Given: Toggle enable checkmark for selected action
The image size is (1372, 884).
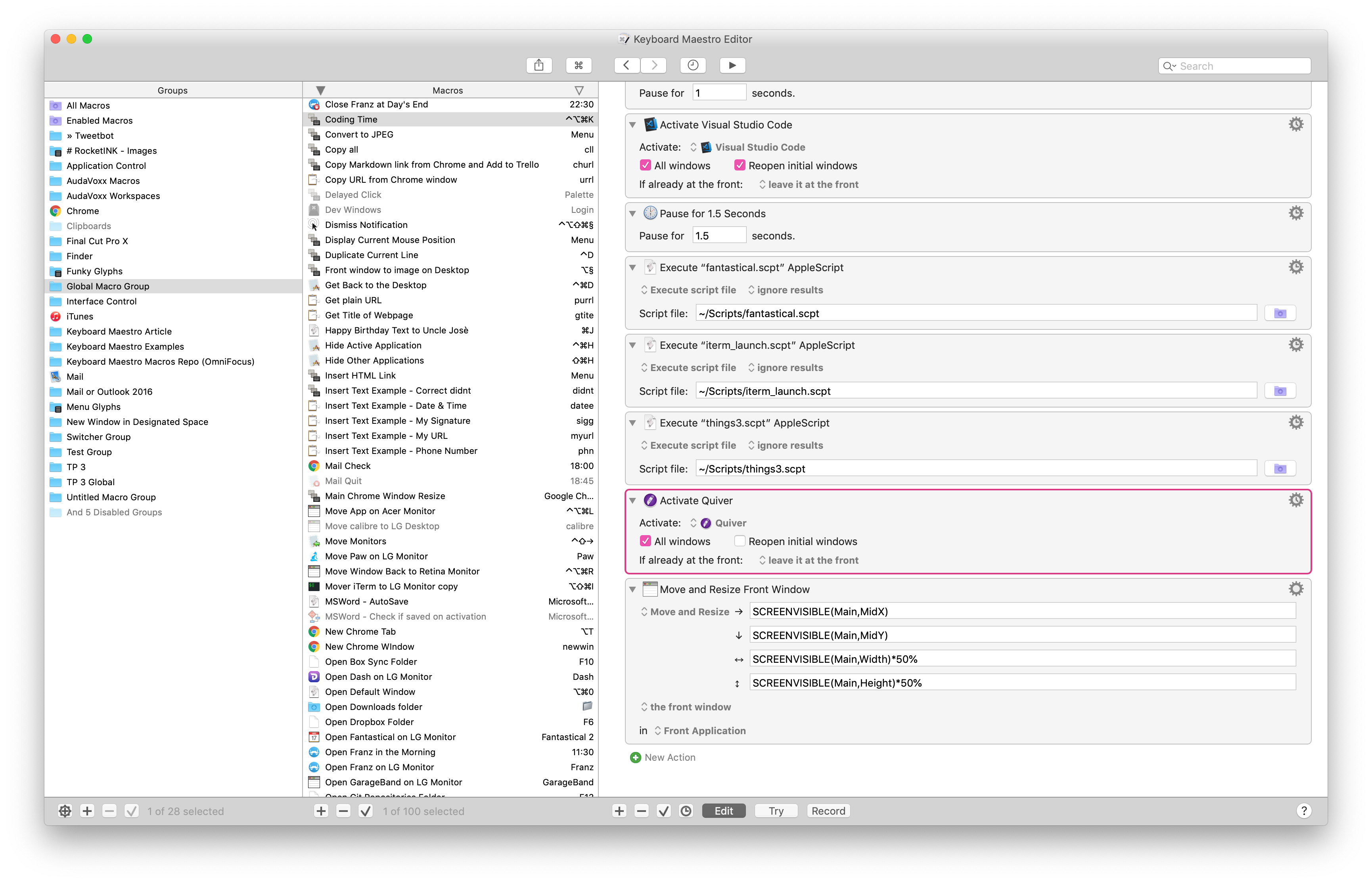Looking at the screenshot, I should point(664,811).
